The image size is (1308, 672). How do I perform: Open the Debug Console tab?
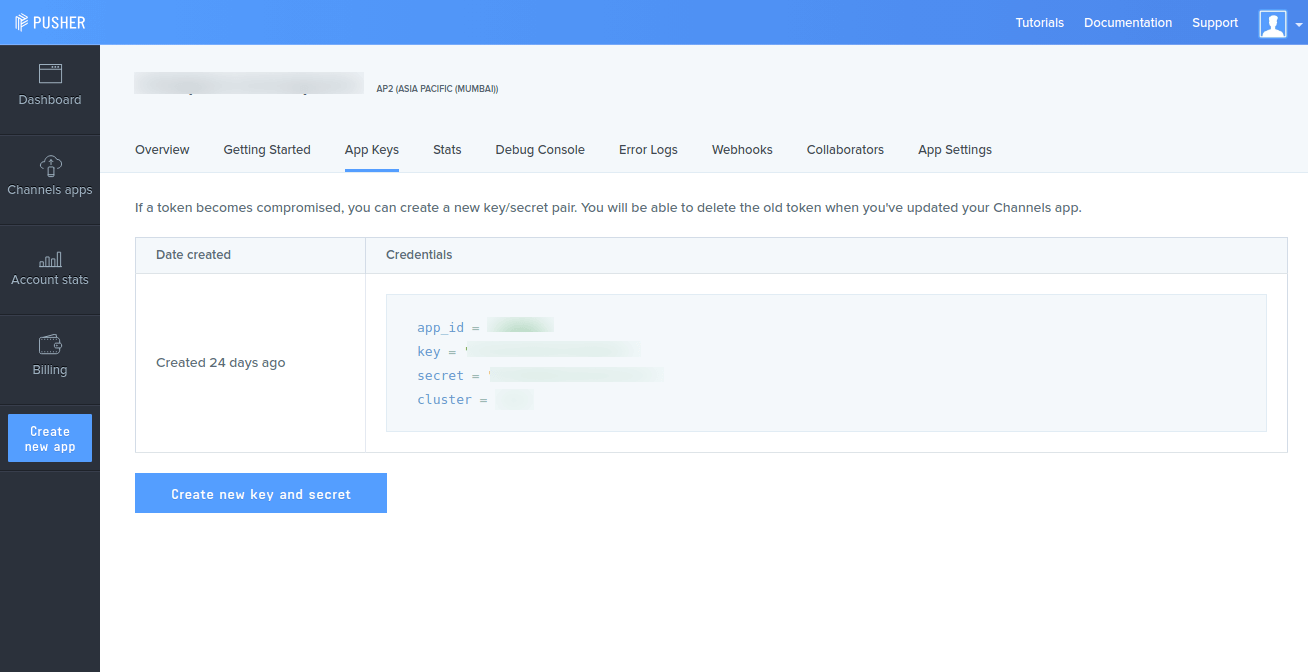[540, 150]
